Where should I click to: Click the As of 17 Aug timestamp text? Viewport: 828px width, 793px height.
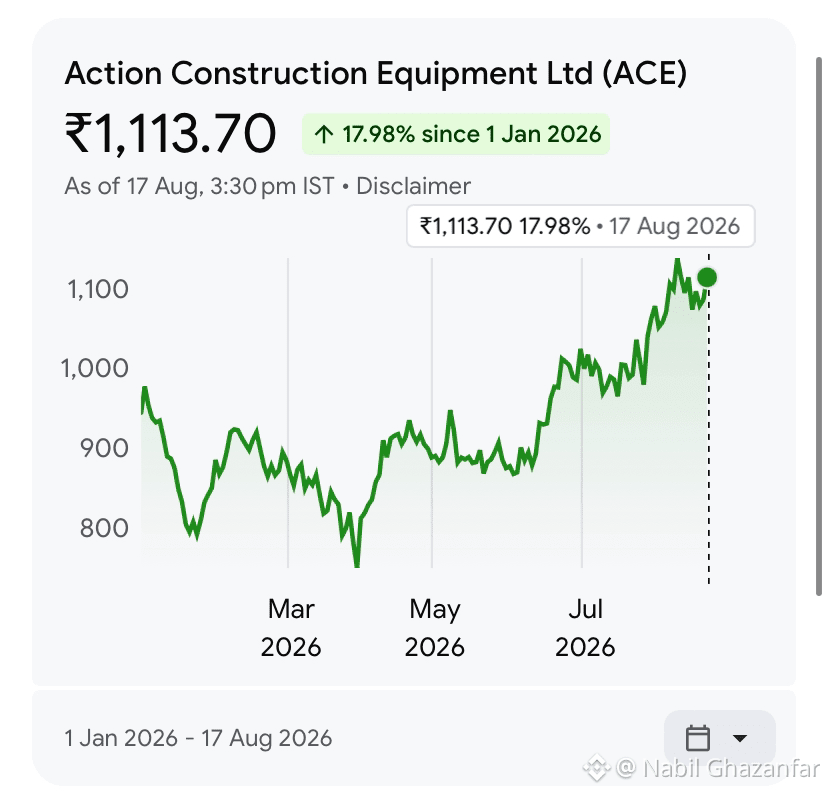(200, 186)
